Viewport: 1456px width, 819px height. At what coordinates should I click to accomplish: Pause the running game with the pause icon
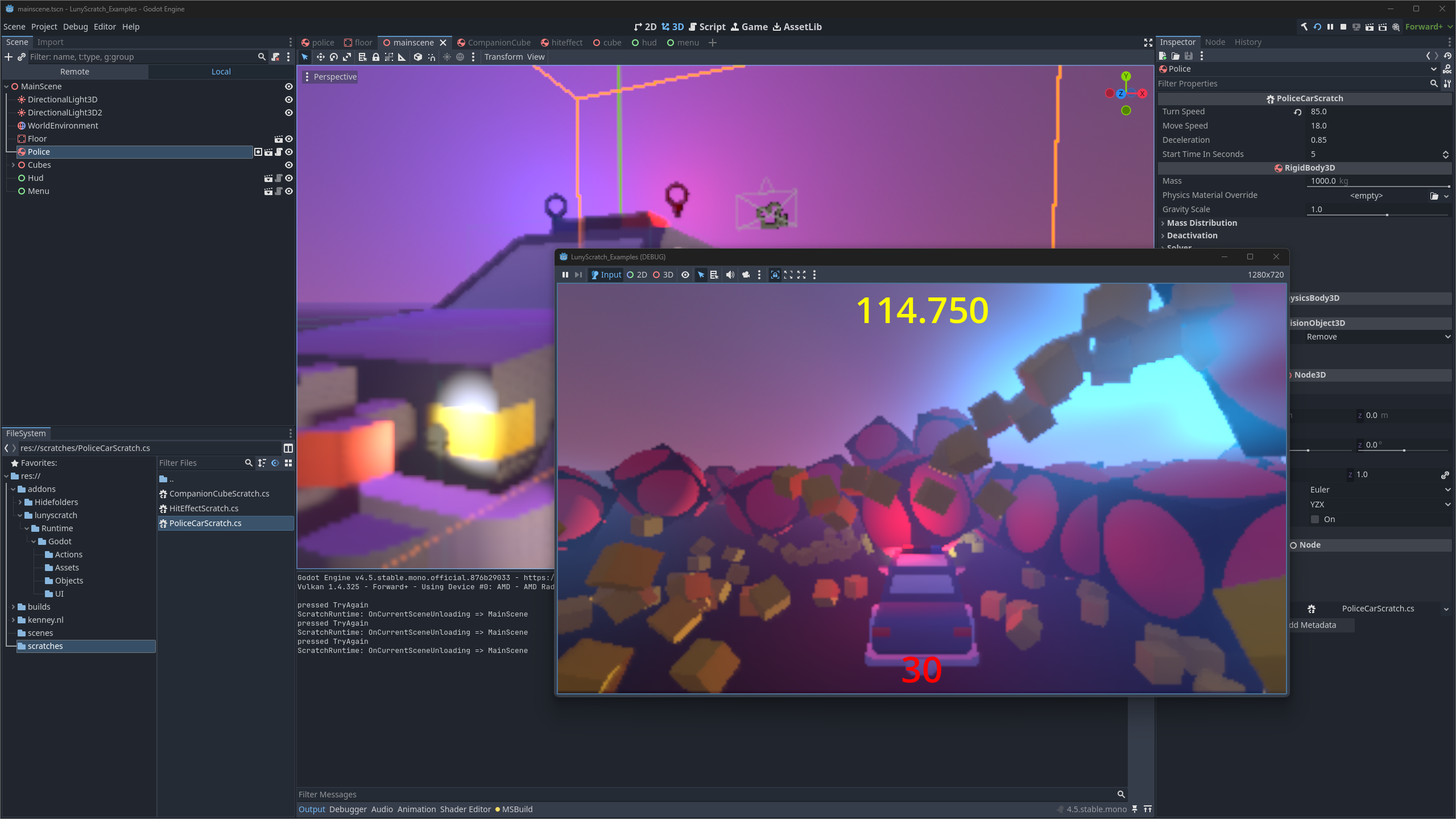565,275
